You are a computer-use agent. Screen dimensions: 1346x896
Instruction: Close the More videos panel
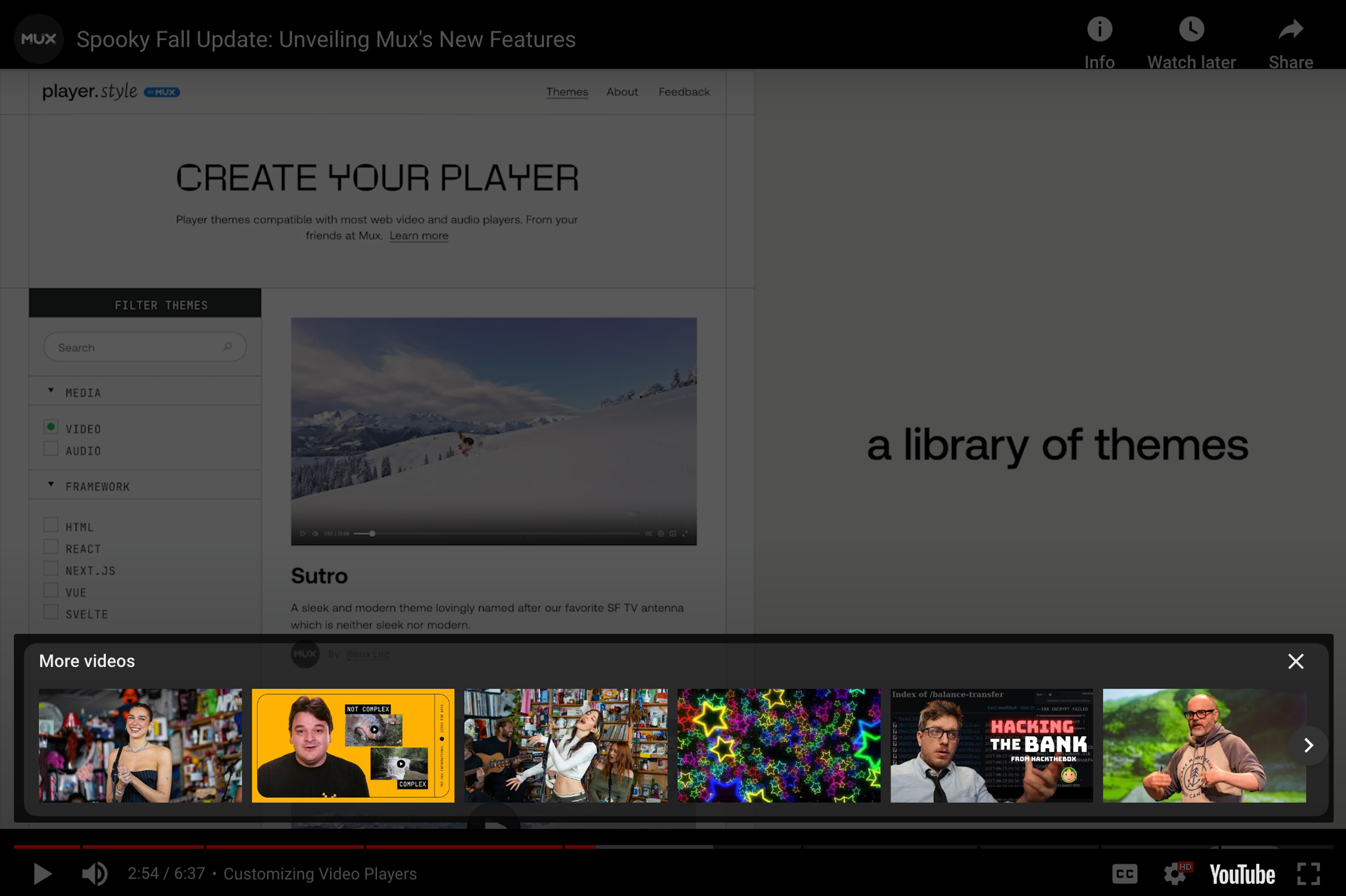pyautogui.click(x=1296, y=661)
